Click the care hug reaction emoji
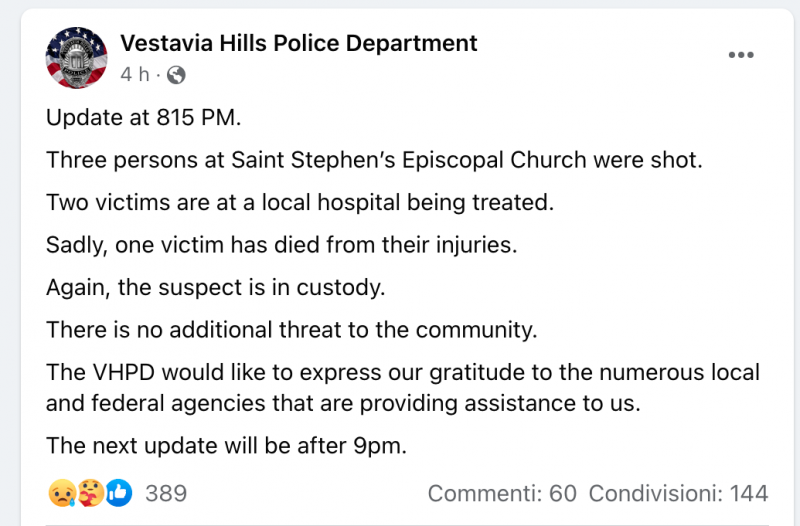Screen dimensions: 800x526 tap(89, 492)
